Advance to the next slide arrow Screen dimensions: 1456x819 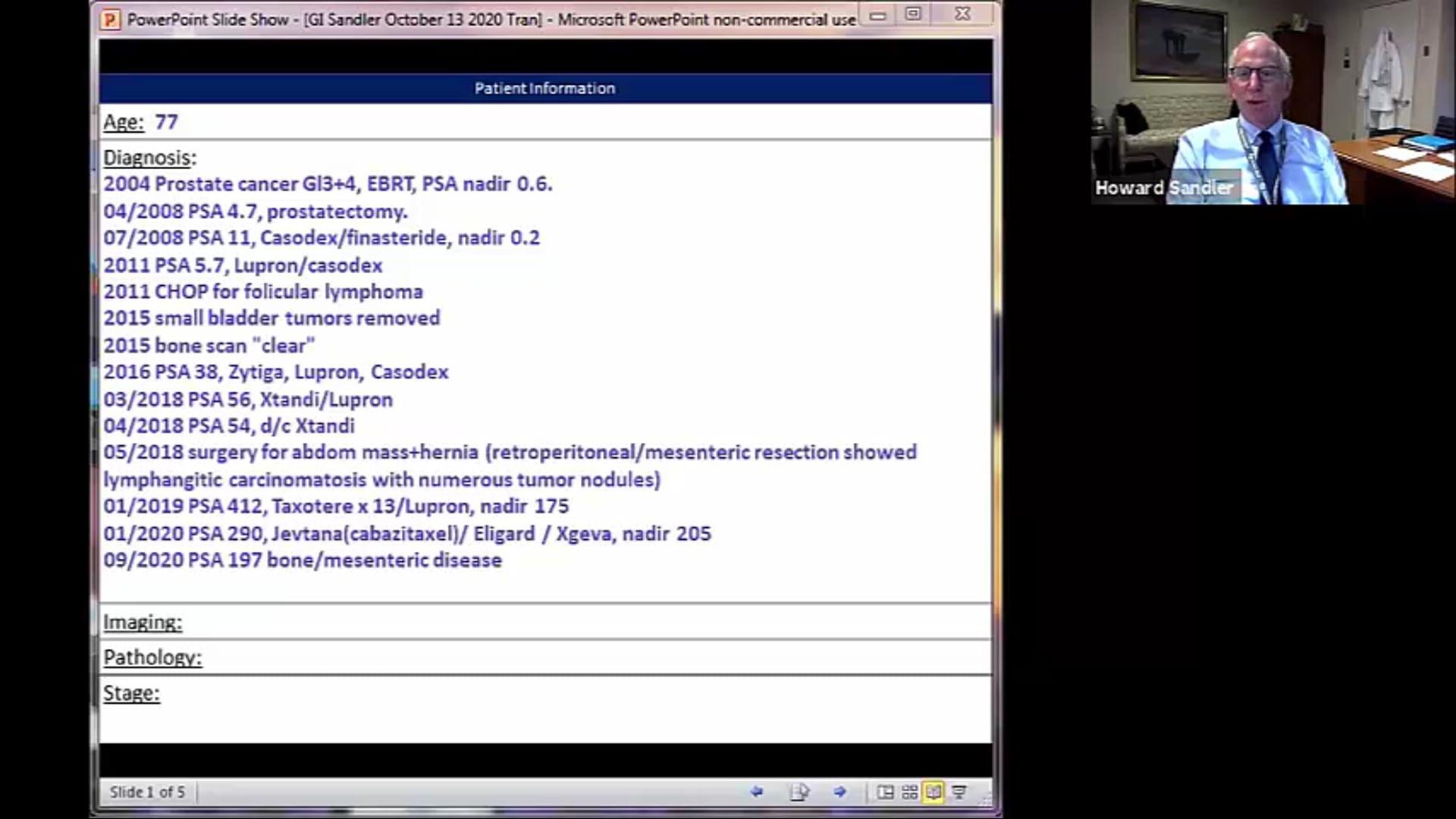click(x=840, y=792)
